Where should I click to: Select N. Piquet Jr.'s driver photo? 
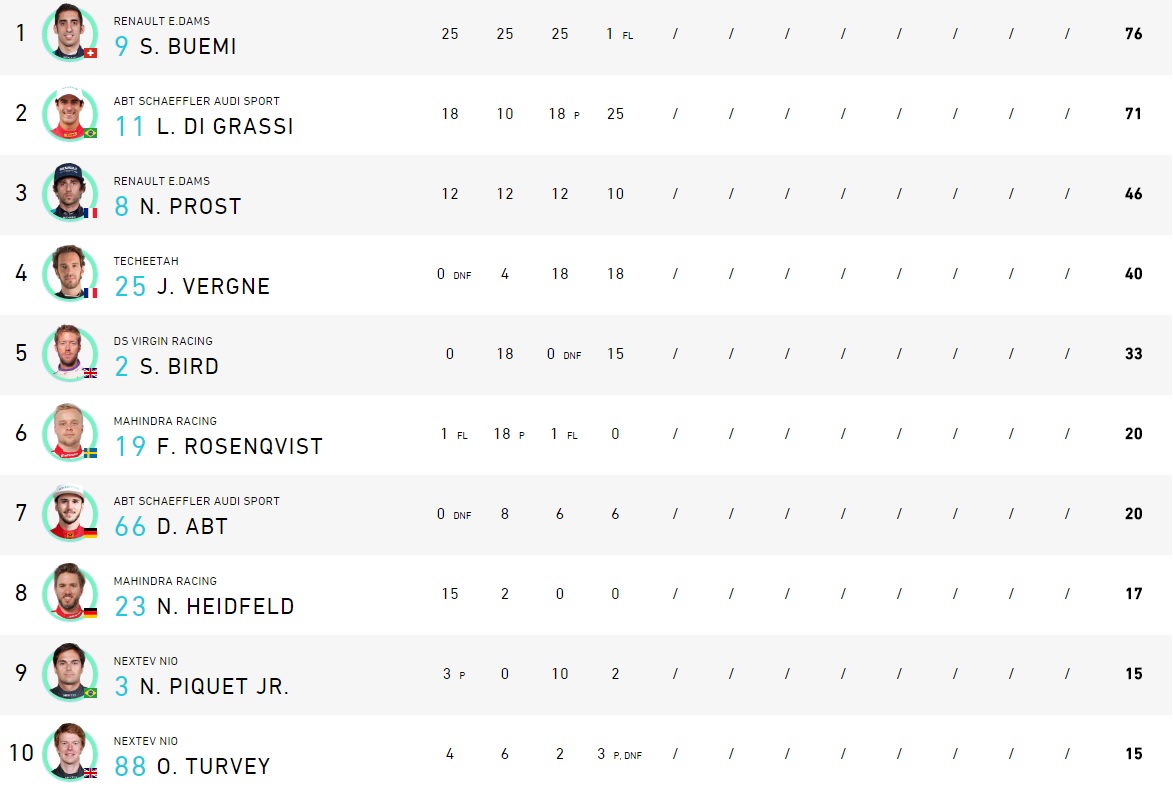tap(70, 673)
